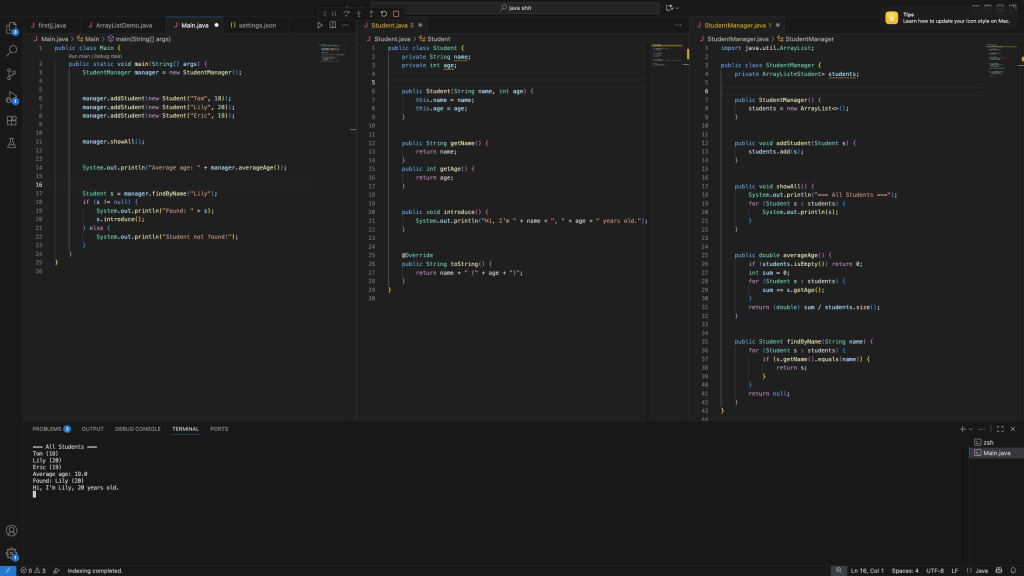Pause execution in the debug toolbar
Screen dimensions: 1024x576
[334, 13]
